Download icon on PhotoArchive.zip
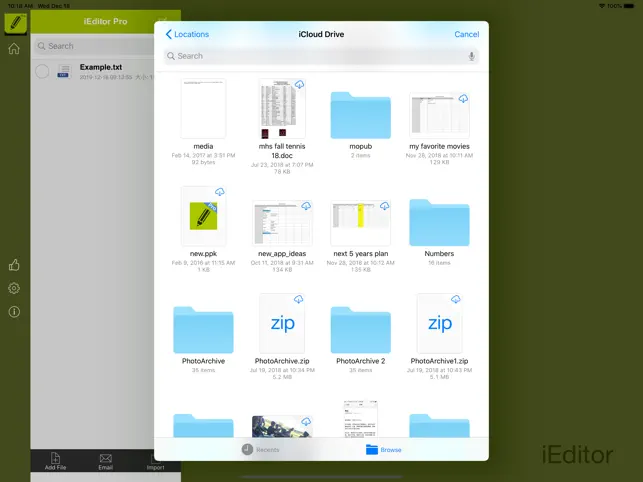Viewport: 643px width, 482px height. pyautogui.click(x=299, y=299)
